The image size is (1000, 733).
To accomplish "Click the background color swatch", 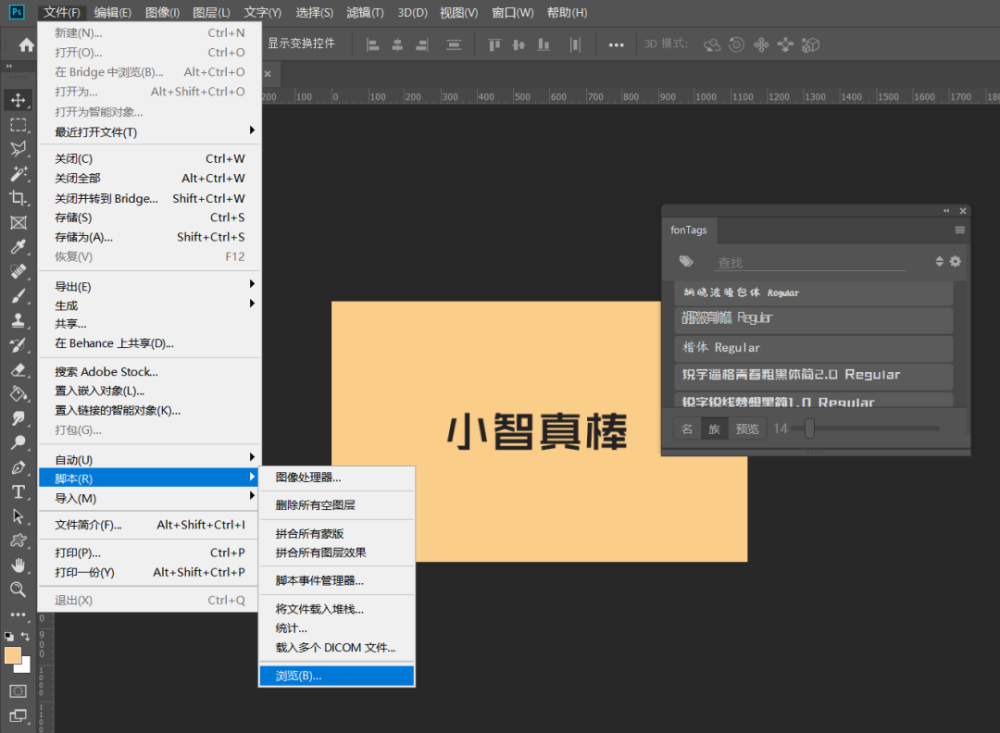I will [26, 668].
